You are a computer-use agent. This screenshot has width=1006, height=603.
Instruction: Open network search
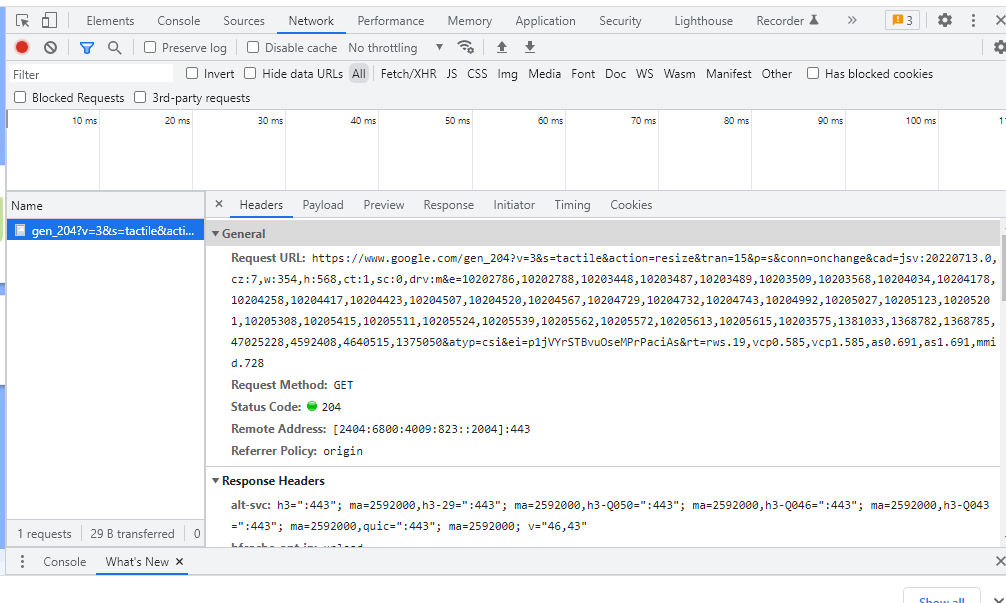click(x=113, y=46)
